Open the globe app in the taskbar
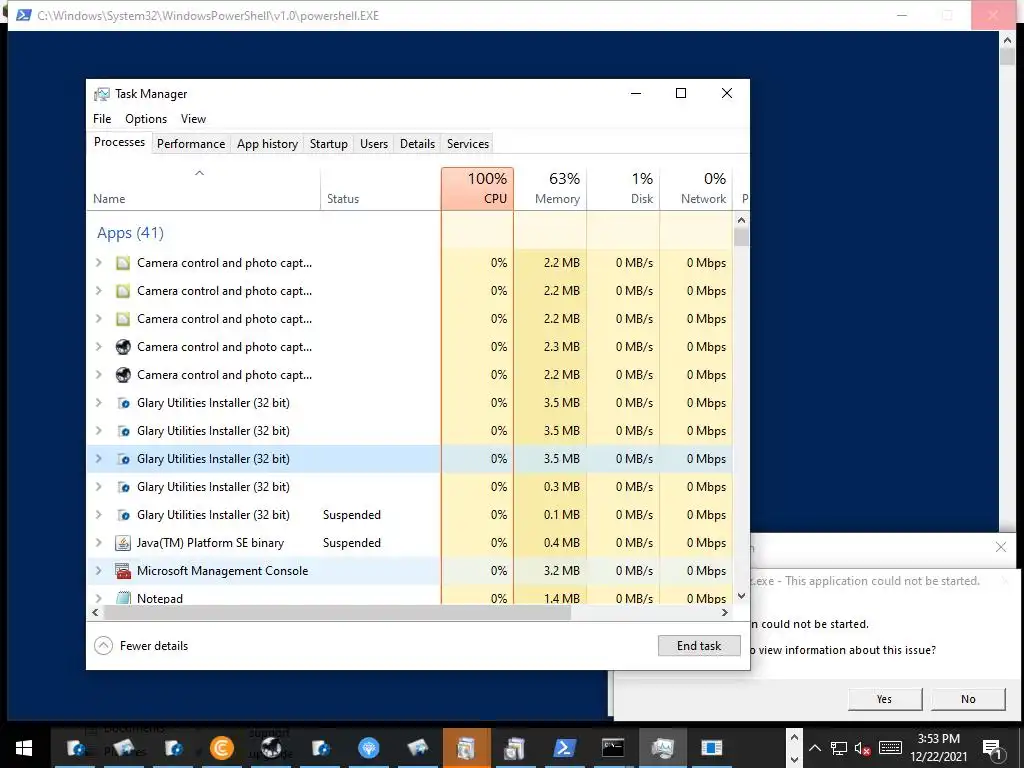Image resolution: width=1024 pixels, height=768 pixels. tap(271, 748)
